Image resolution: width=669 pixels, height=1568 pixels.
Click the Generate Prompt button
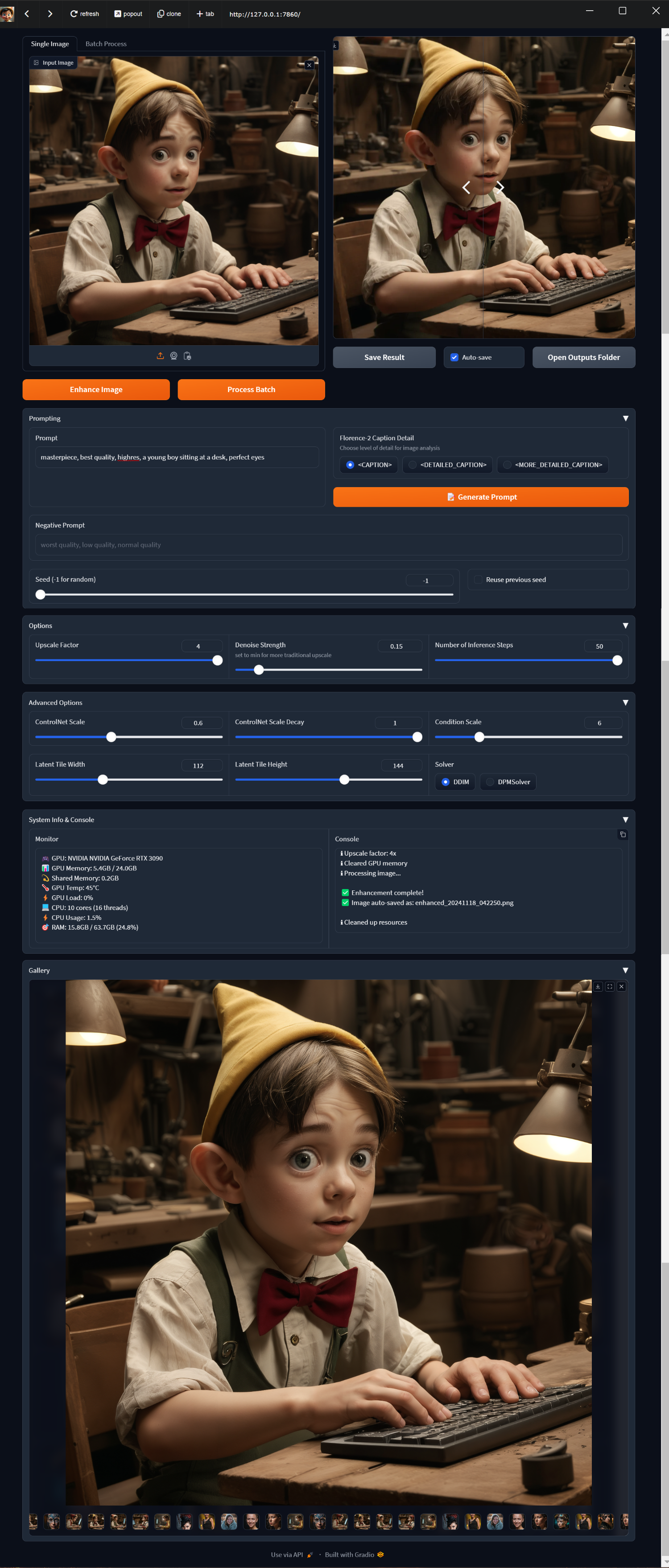click(481, 496)
